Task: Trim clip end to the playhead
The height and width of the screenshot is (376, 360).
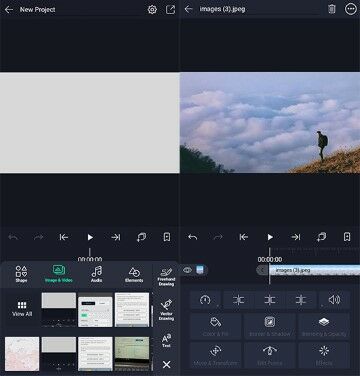Action: tap(301, 300)
